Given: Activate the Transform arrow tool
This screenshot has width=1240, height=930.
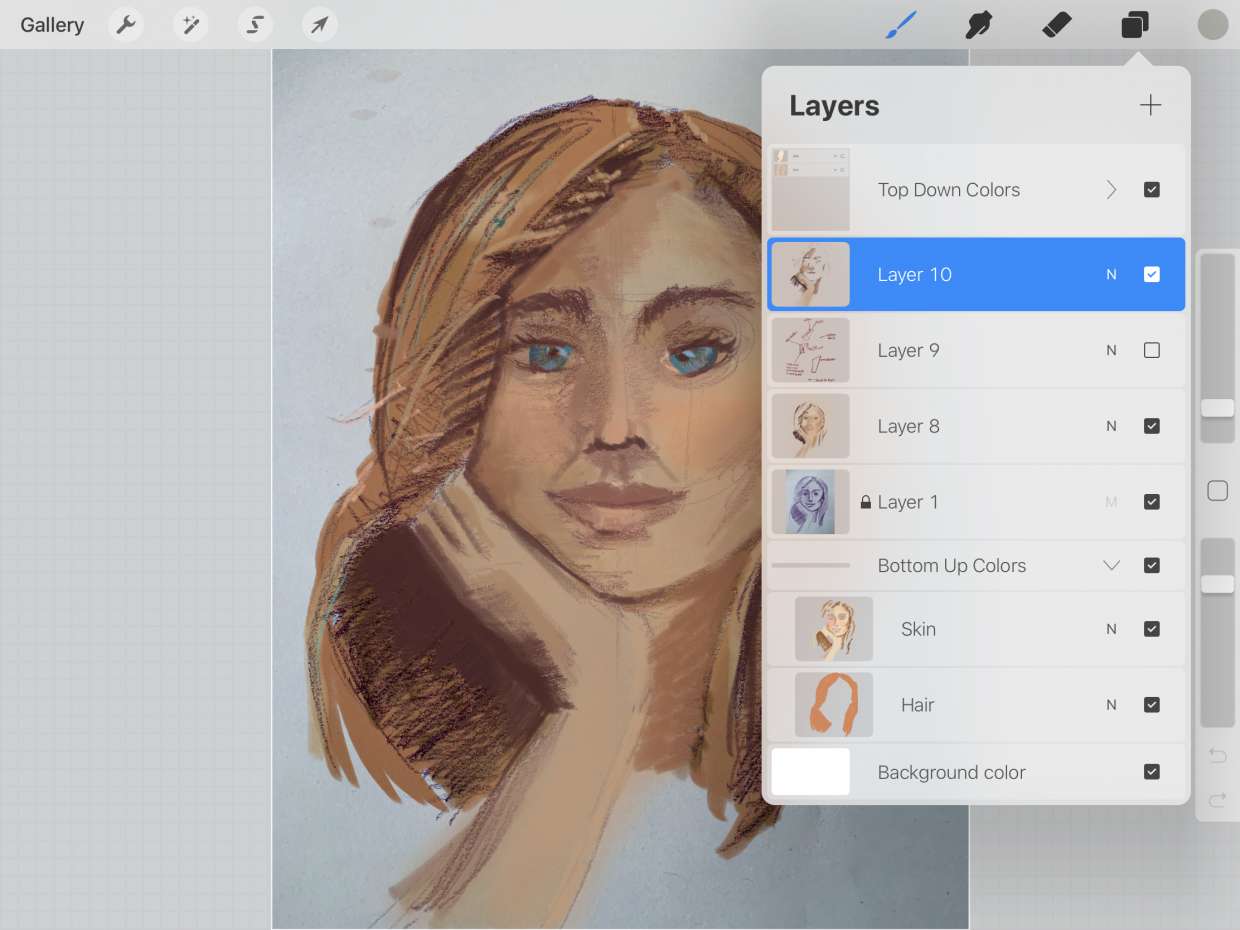Looking at the screenshot, I should [319, 25].
